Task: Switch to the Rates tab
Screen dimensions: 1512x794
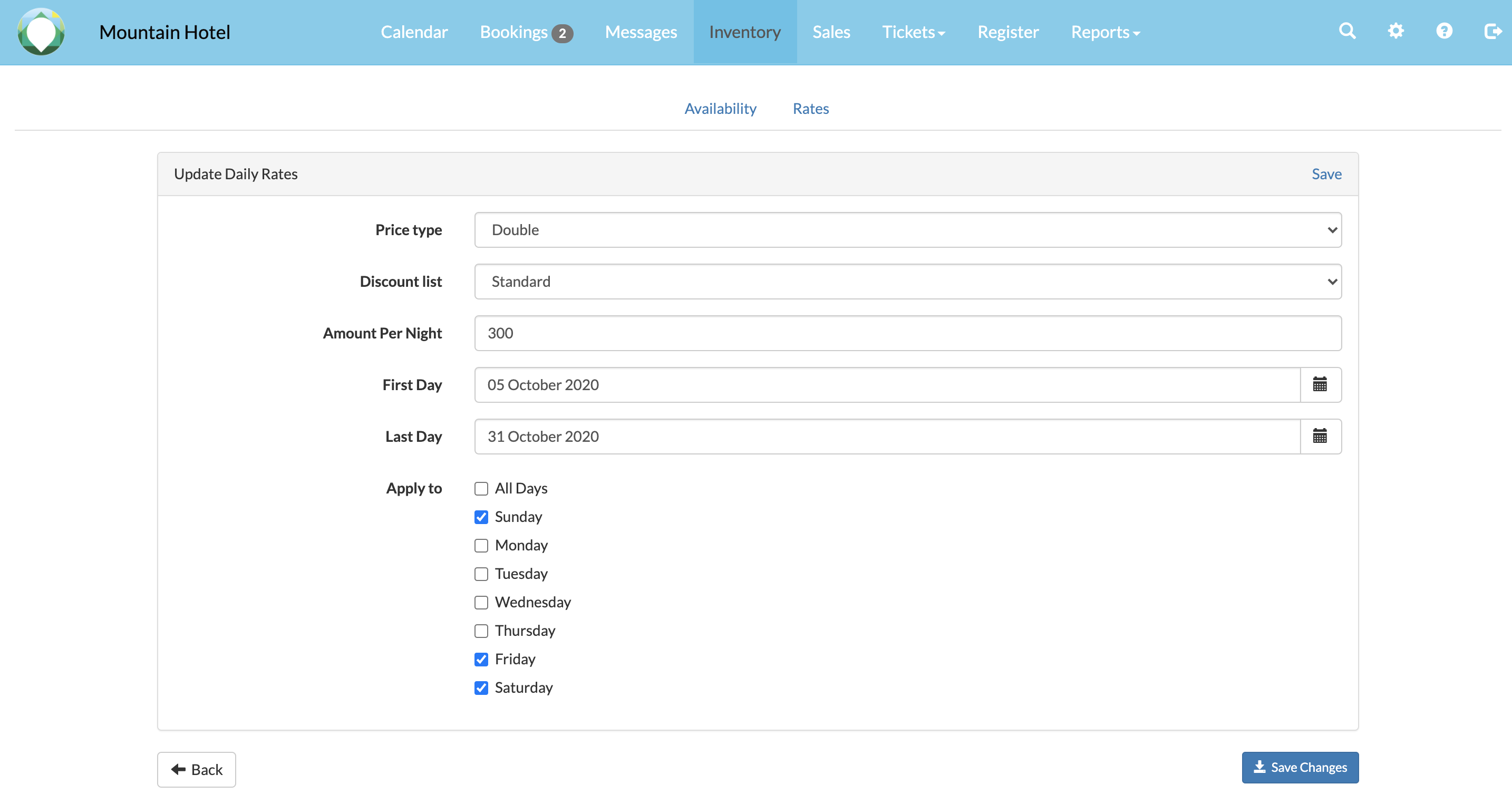Action: [x=810, y=109]
